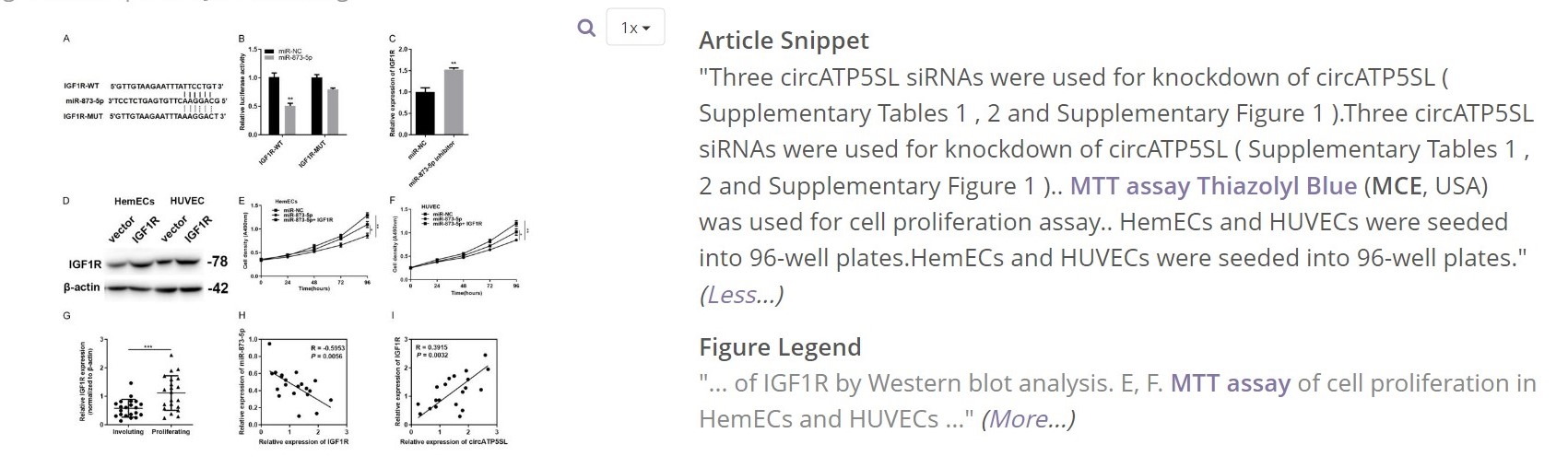Click the gray miR-873-5p legend swatch in panel B

pos(269,56)
